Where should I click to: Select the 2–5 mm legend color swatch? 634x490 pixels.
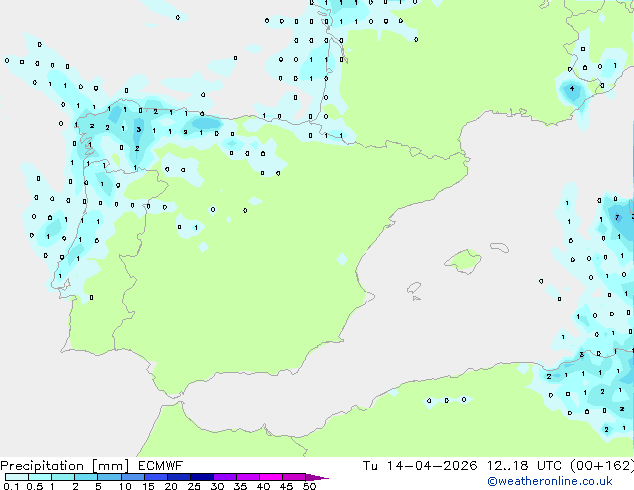86,477
